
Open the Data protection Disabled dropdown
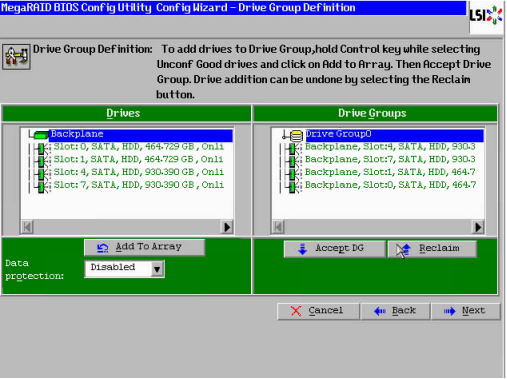point(124,269)
